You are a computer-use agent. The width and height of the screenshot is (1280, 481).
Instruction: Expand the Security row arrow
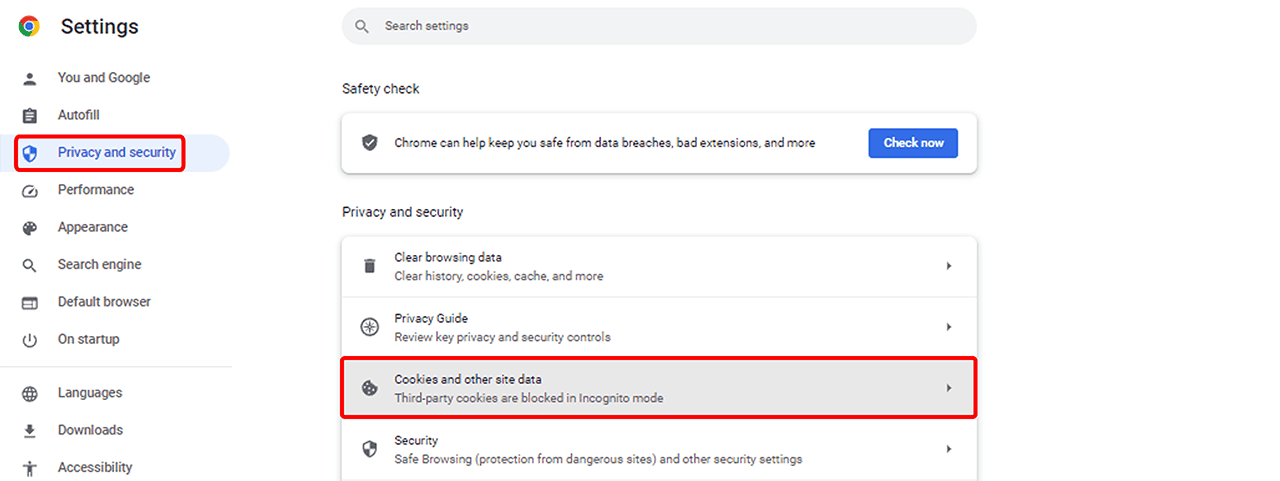949,449
